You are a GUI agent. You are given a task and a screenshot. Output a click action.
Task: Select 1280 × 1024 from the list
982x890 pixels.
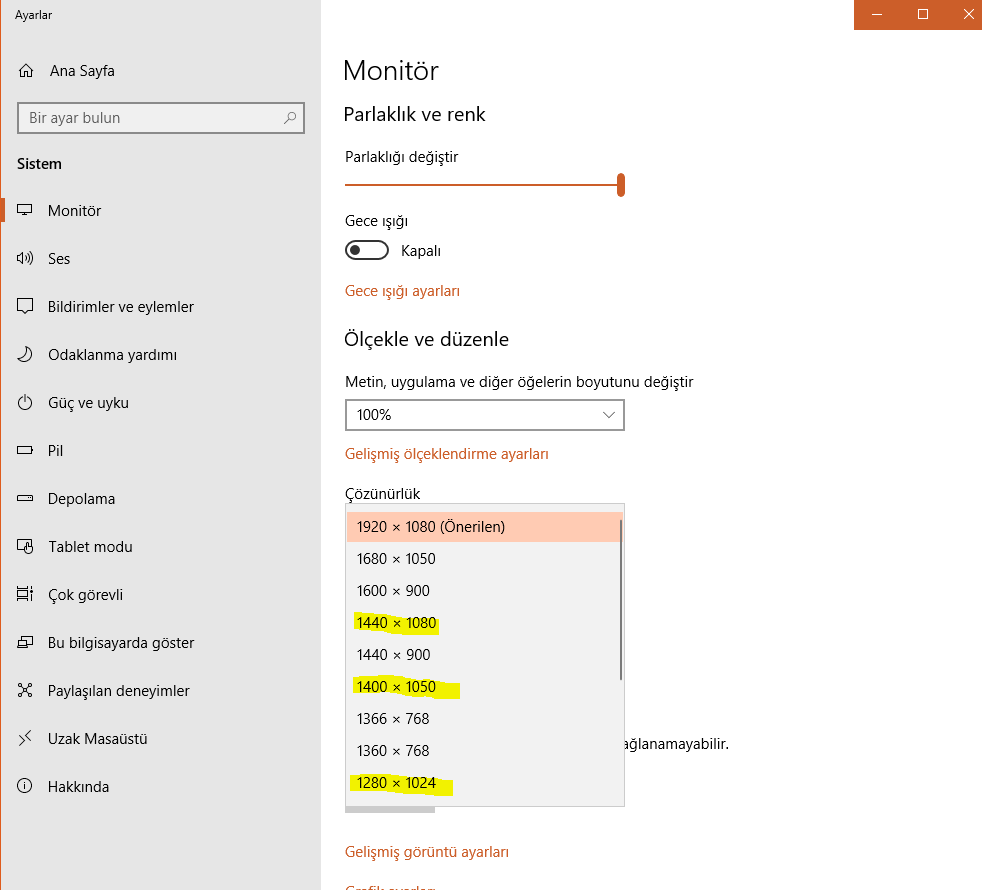point(483,783)
